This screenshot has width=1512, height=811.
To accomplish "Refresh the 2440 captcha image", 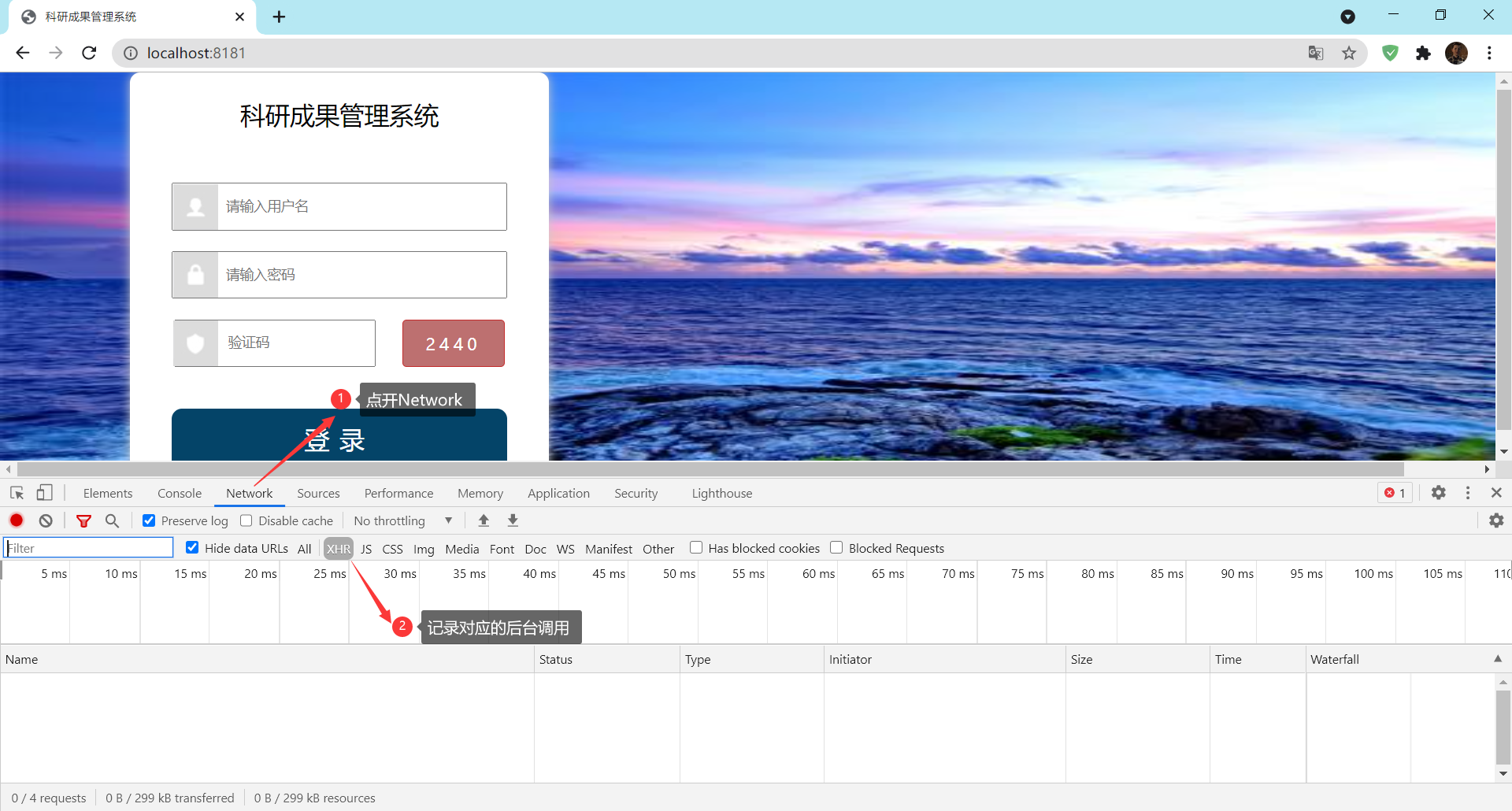I will point(453,343).
